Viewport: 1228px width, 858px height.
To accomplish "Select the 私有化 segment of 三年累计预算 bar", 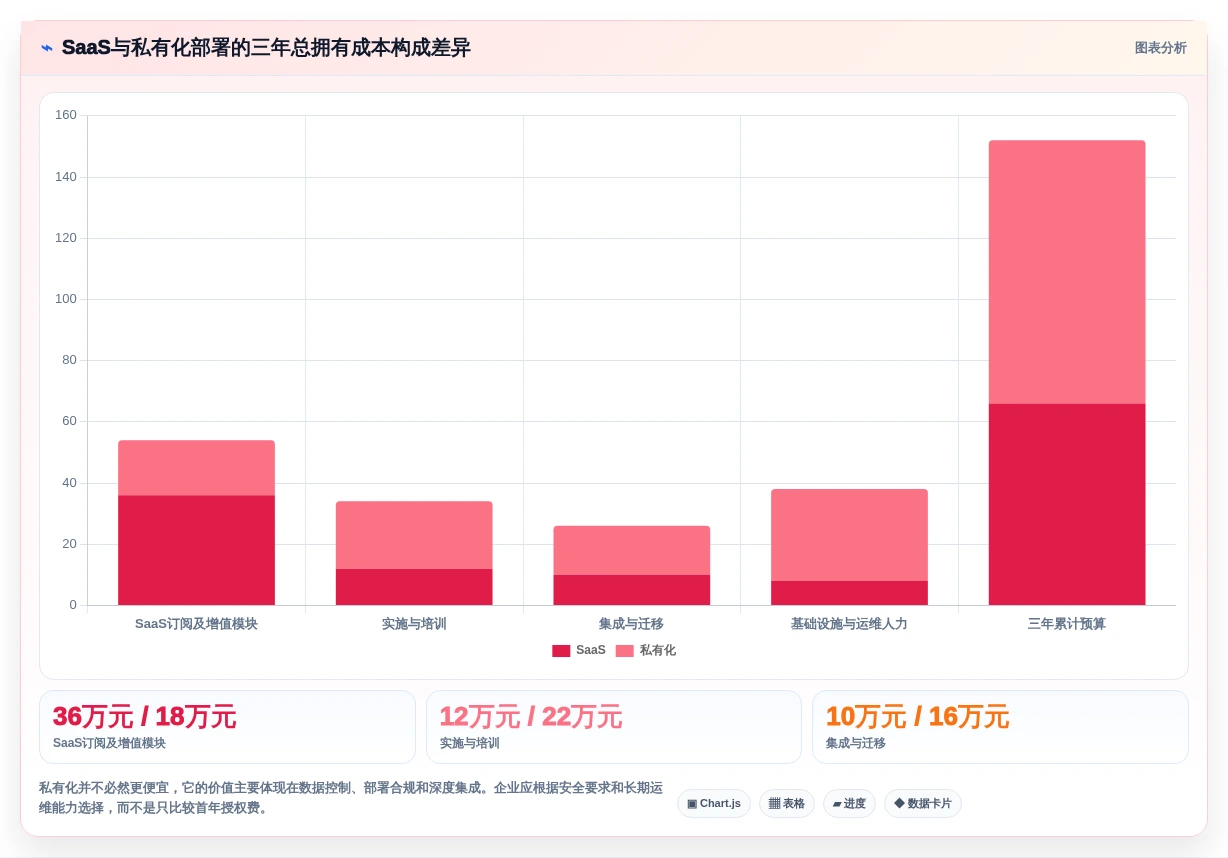I will click(x=1067, y=272).
